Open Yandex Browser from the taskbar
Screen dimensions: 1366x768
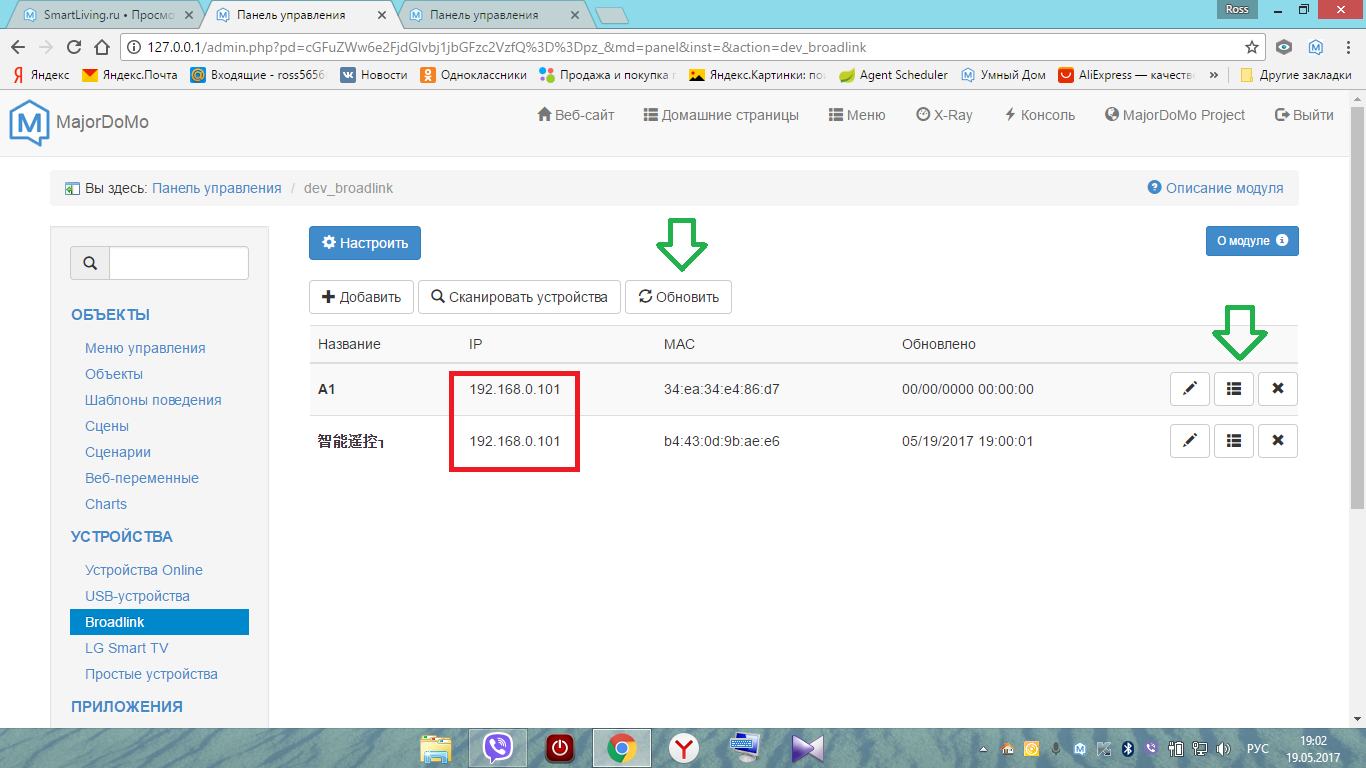point(684,748)
